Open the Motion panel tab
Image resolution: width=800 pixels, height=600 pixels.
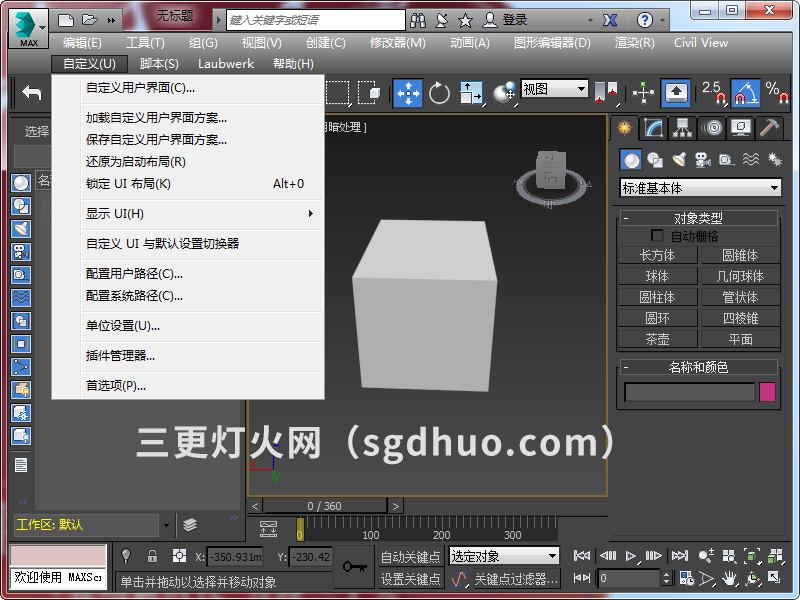click(712, 128)
